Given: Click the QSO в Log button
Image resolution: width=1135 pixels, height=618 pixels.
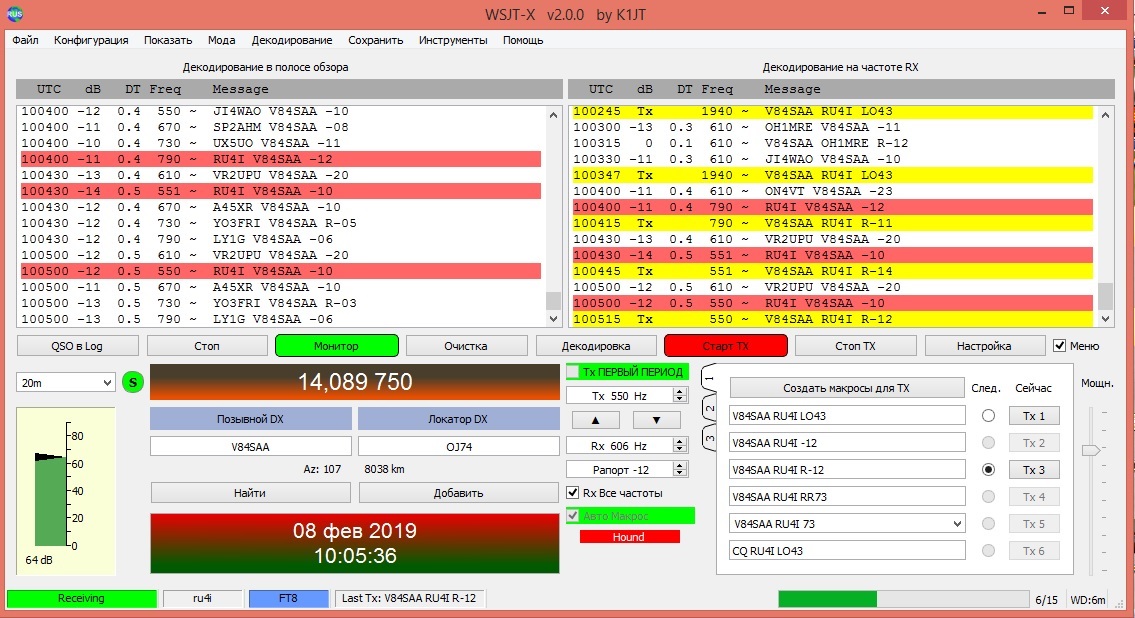Looking at the screenshot, I should [77, 346].
